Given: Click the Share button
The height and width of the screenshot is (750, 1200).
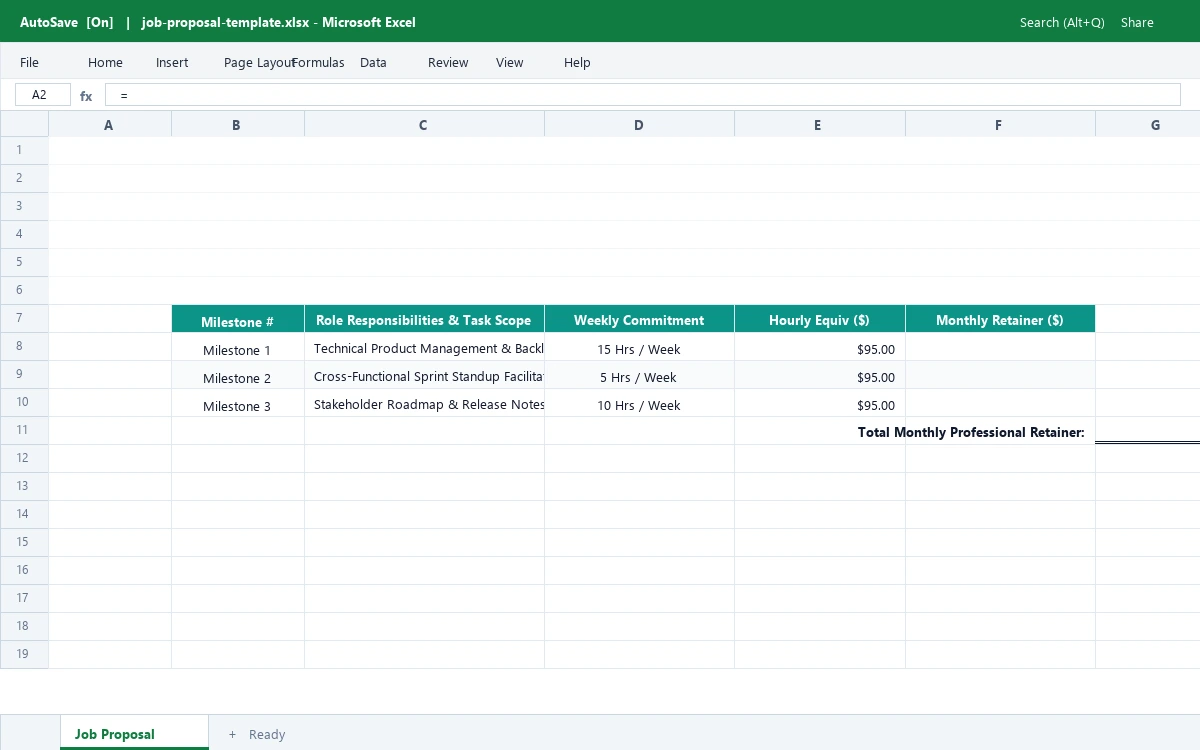Looking at the screenshot, I should pyautogui.click(x=1137, y=22).
